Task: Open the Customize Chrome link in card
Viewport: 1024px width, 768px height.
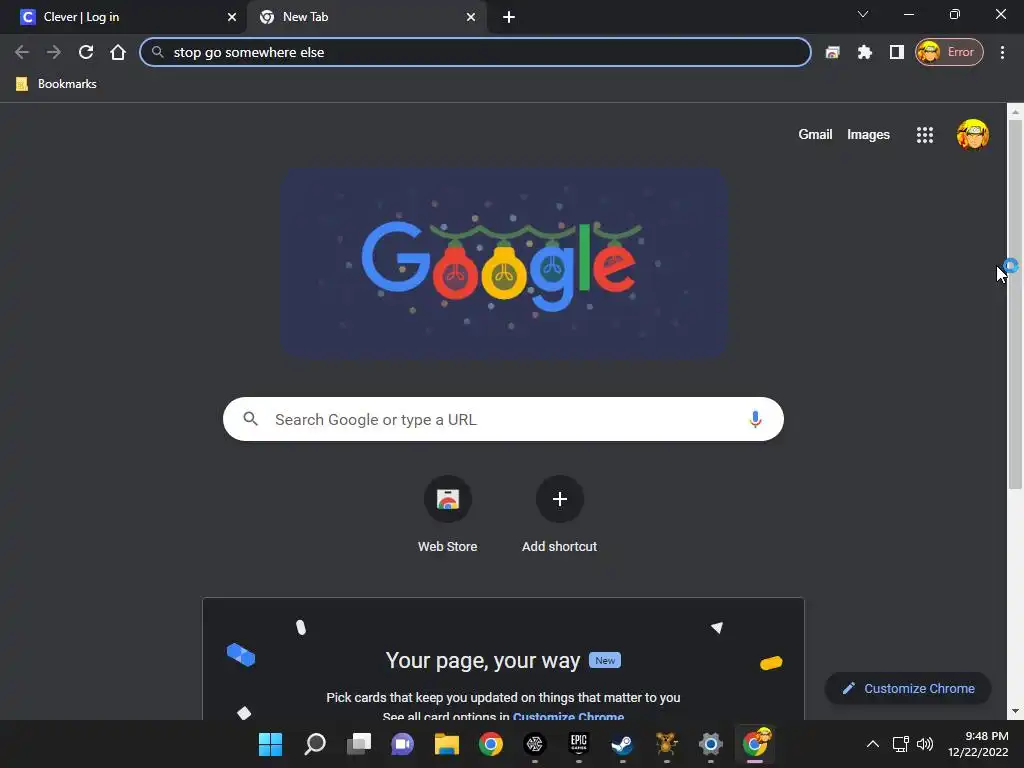Action: pos(568,716)
